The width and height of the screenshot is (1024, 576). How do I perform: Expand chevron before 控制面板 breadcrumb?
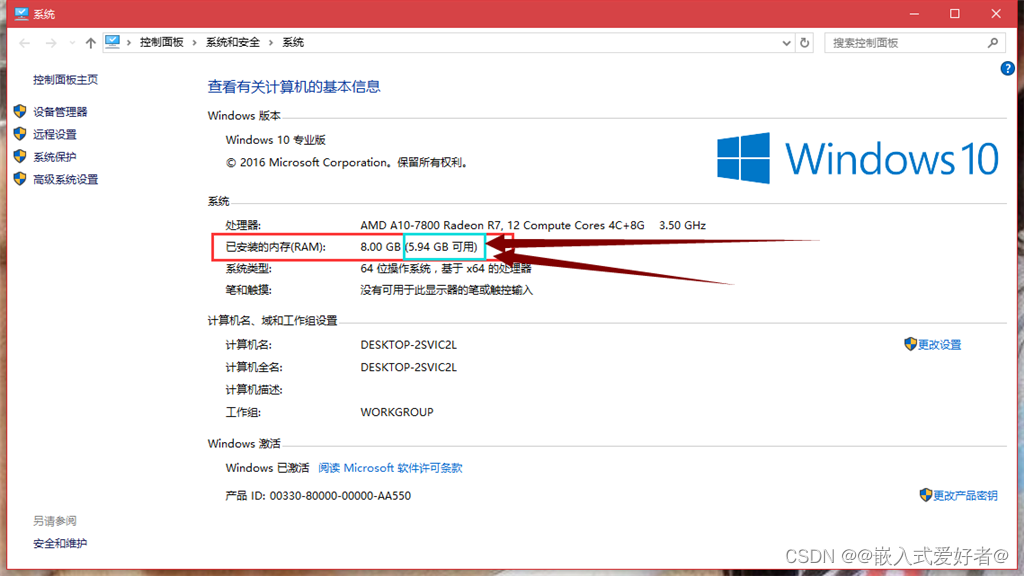[129, 42]
